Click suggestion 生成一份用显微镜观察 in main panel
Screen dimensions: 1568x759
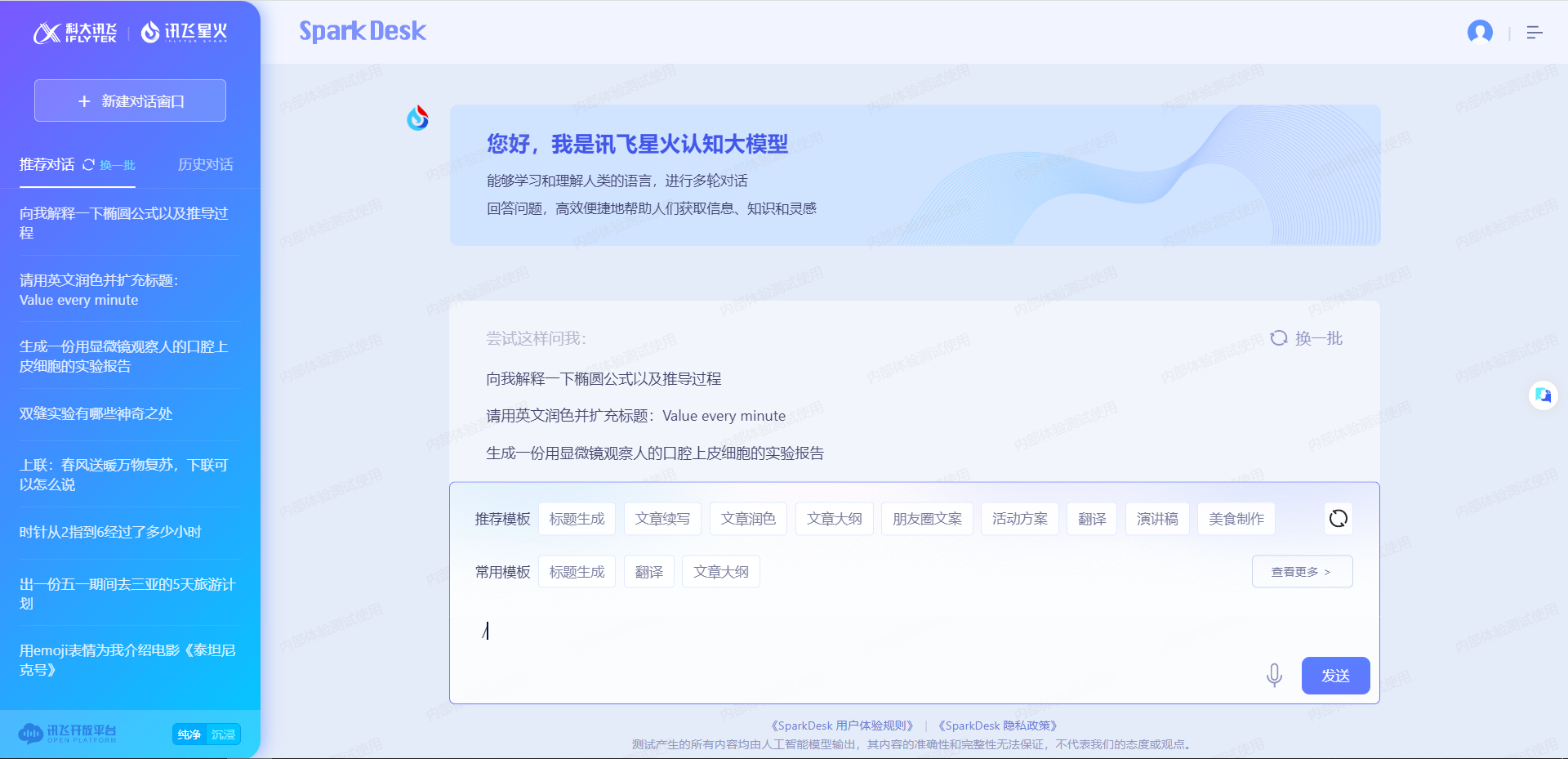pyautogui.click(x=655, y=453)
